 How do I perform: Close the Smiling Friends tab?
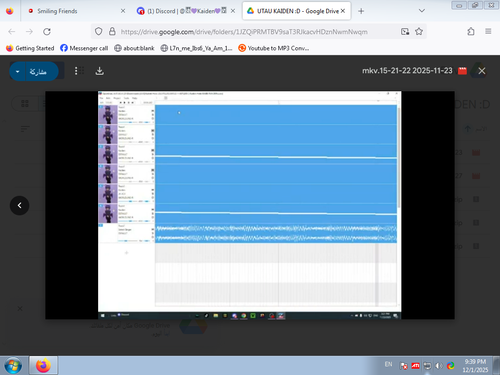click(123, 11)
